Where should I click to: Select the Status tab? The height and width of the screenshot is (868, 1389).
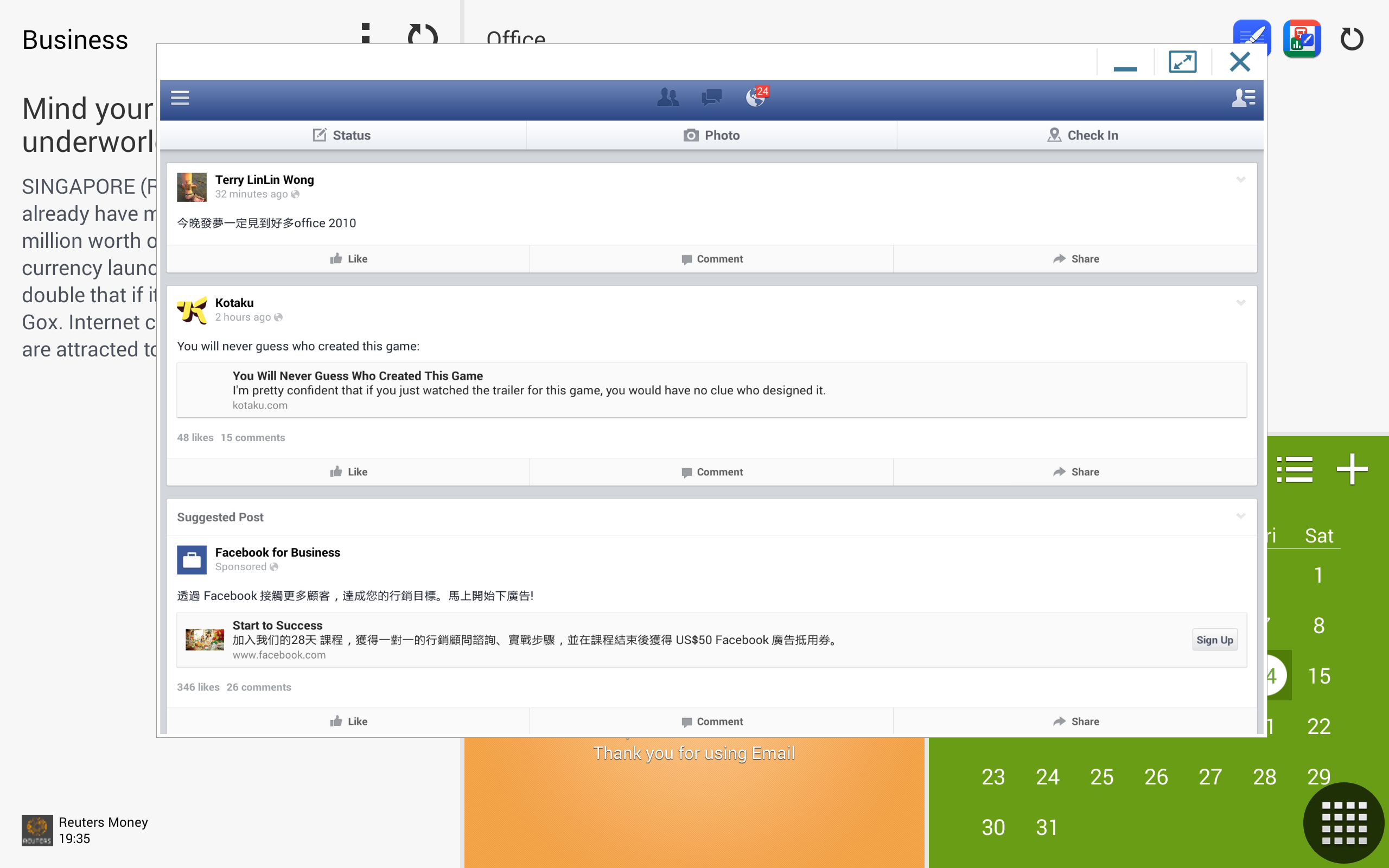click(x=343, y=136)
